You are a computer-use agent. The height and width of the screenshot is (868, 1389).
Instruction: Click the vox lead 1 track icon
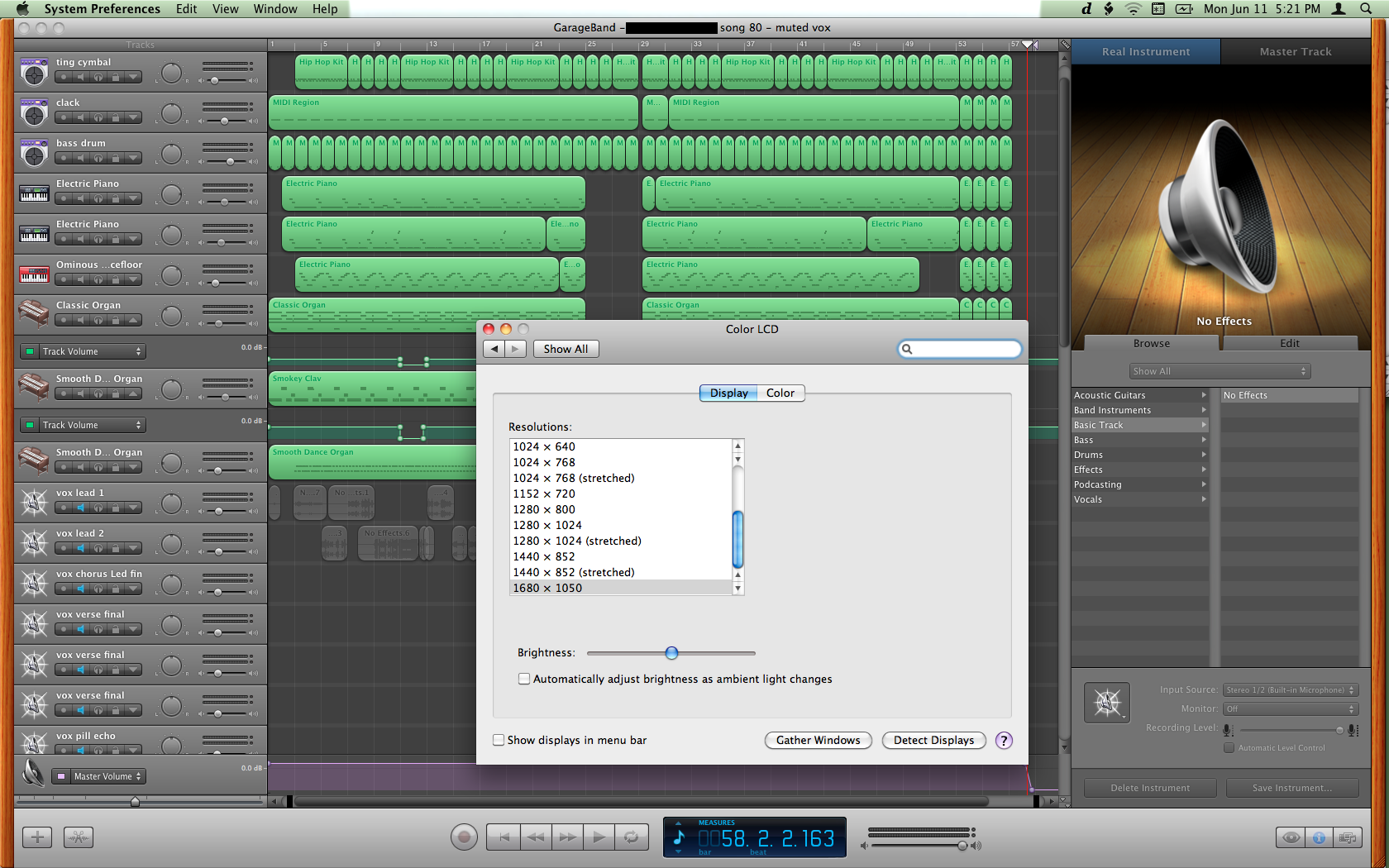click(x=34, y=502)
